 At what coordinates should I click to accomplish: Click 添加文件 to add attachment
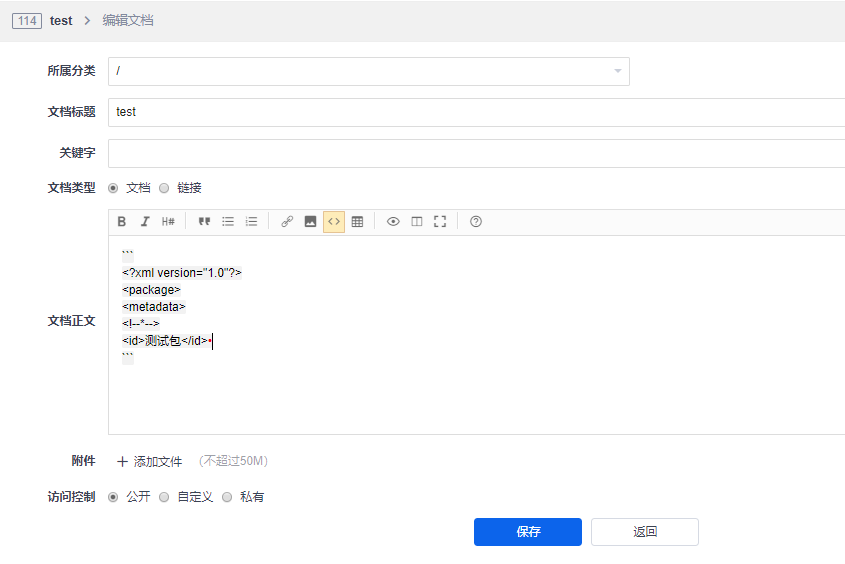(x=150, y=462)
